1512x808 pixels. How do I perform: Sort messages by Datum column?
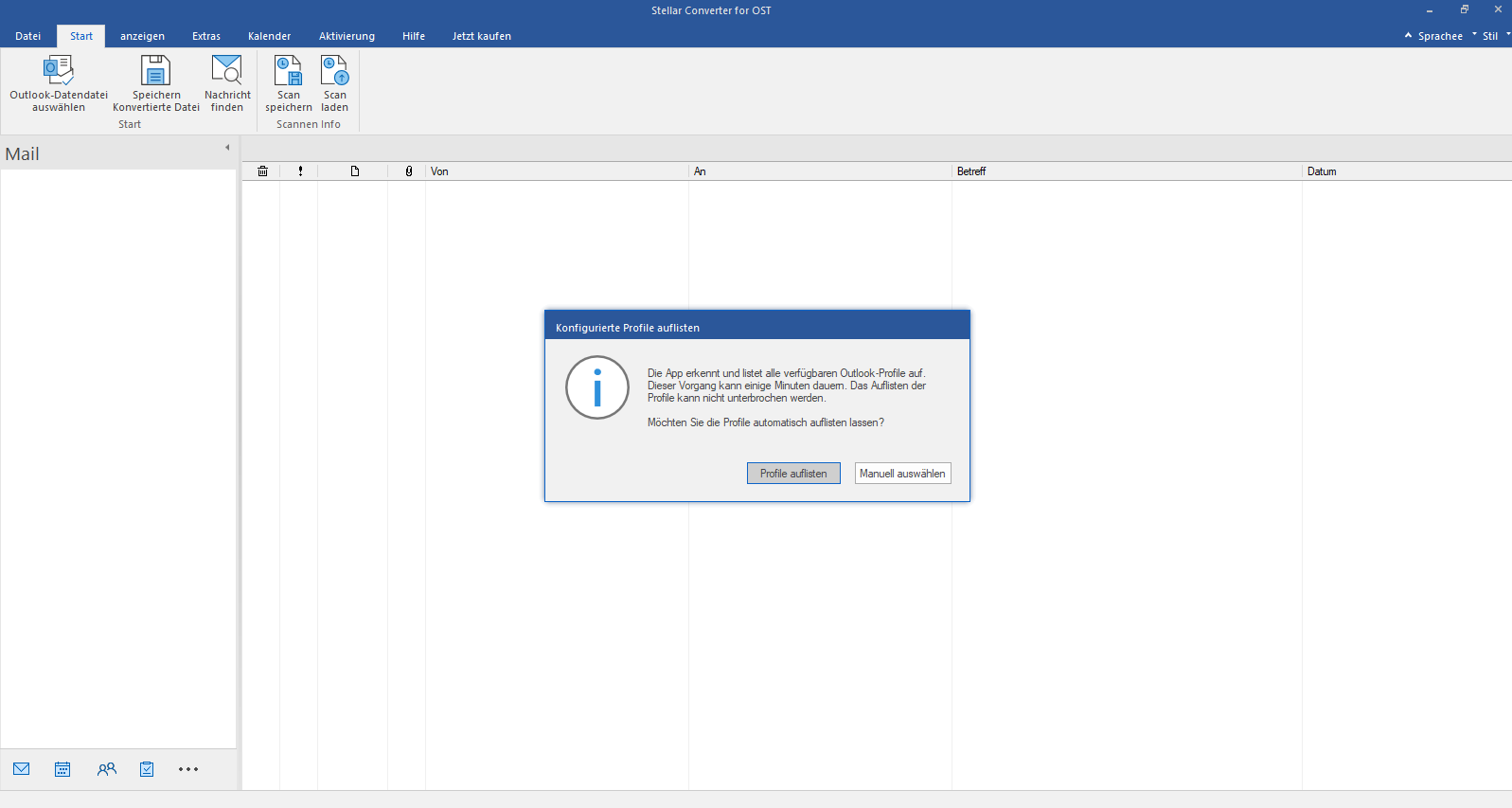coord(1407,171)
